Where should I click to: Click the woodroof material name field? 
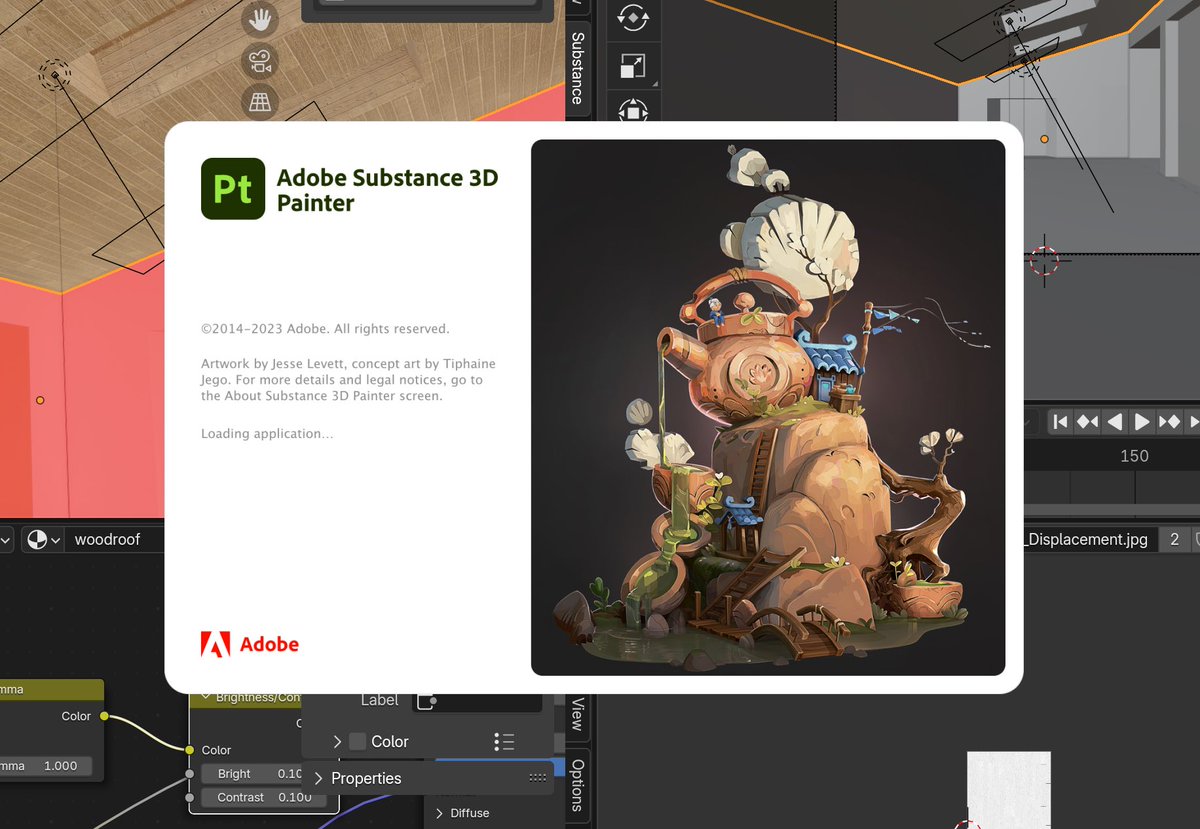point(115,539)
